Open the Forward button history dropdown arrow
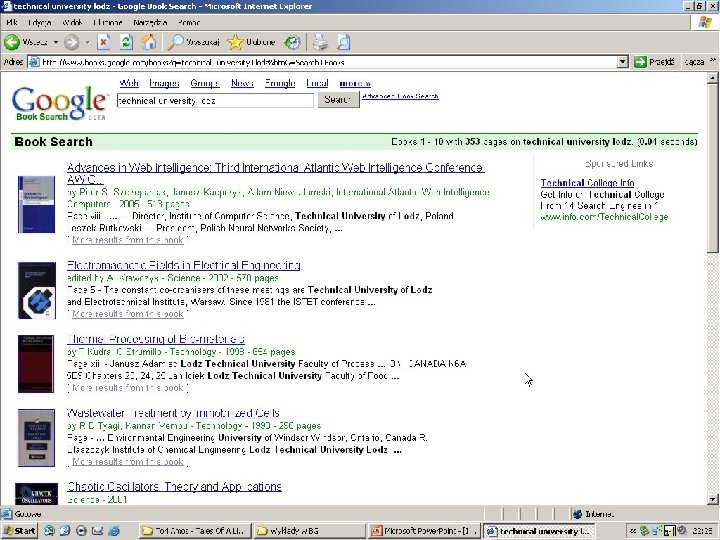The image size is (720, 540). click(87, 42)
